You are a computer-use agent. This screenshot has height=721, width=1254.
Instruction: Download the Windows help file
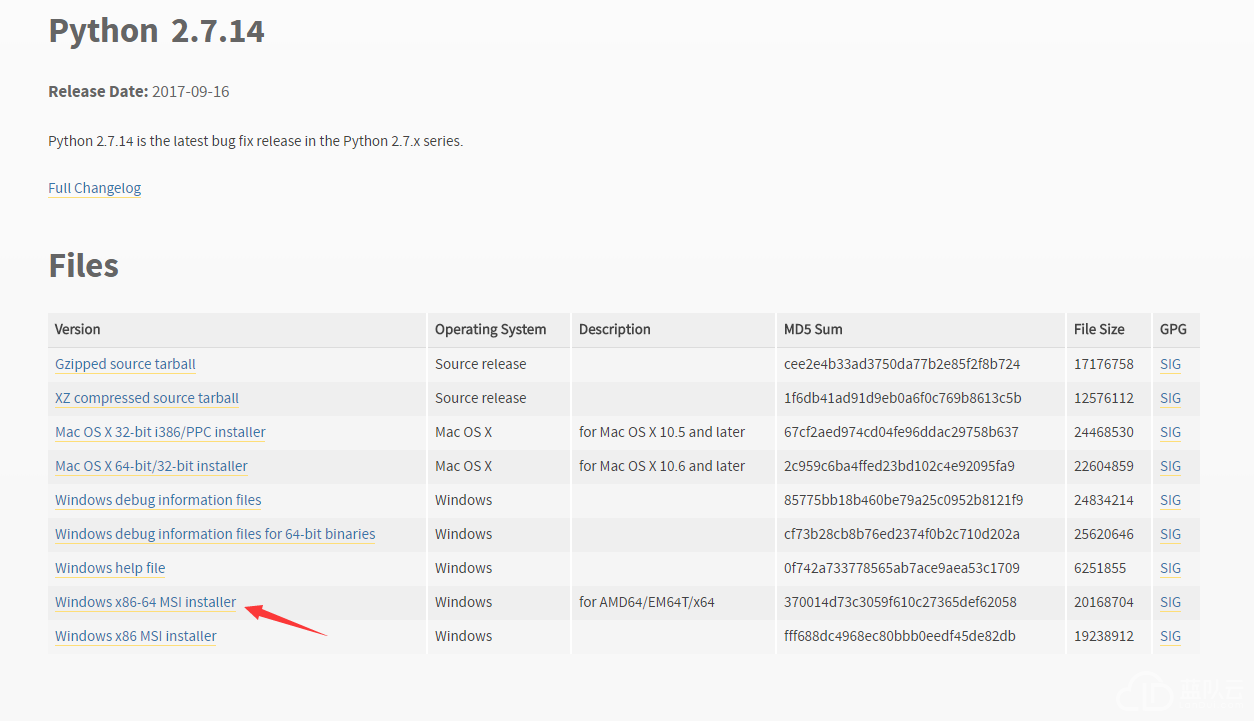coord(110,568)
